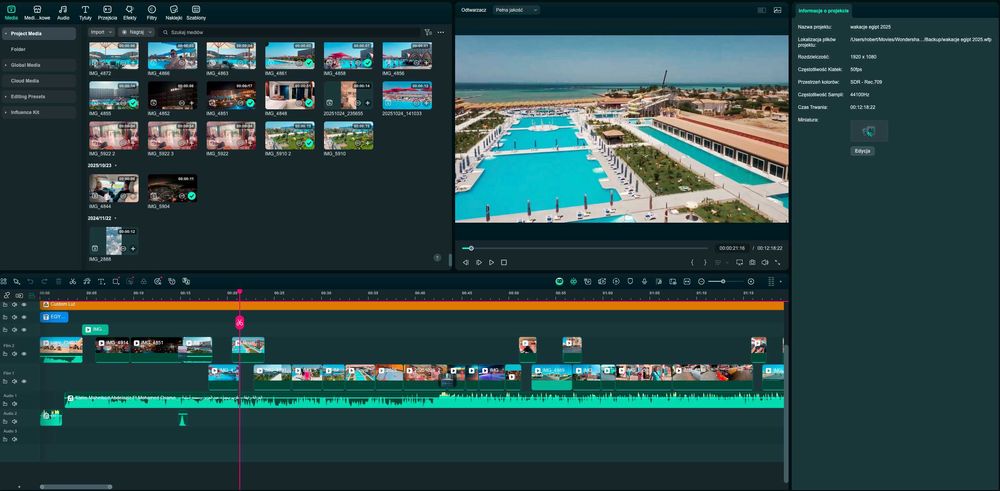Expand the preview to fullscreen
This screenshot has width=1000, height=491.
coord(777,262)
